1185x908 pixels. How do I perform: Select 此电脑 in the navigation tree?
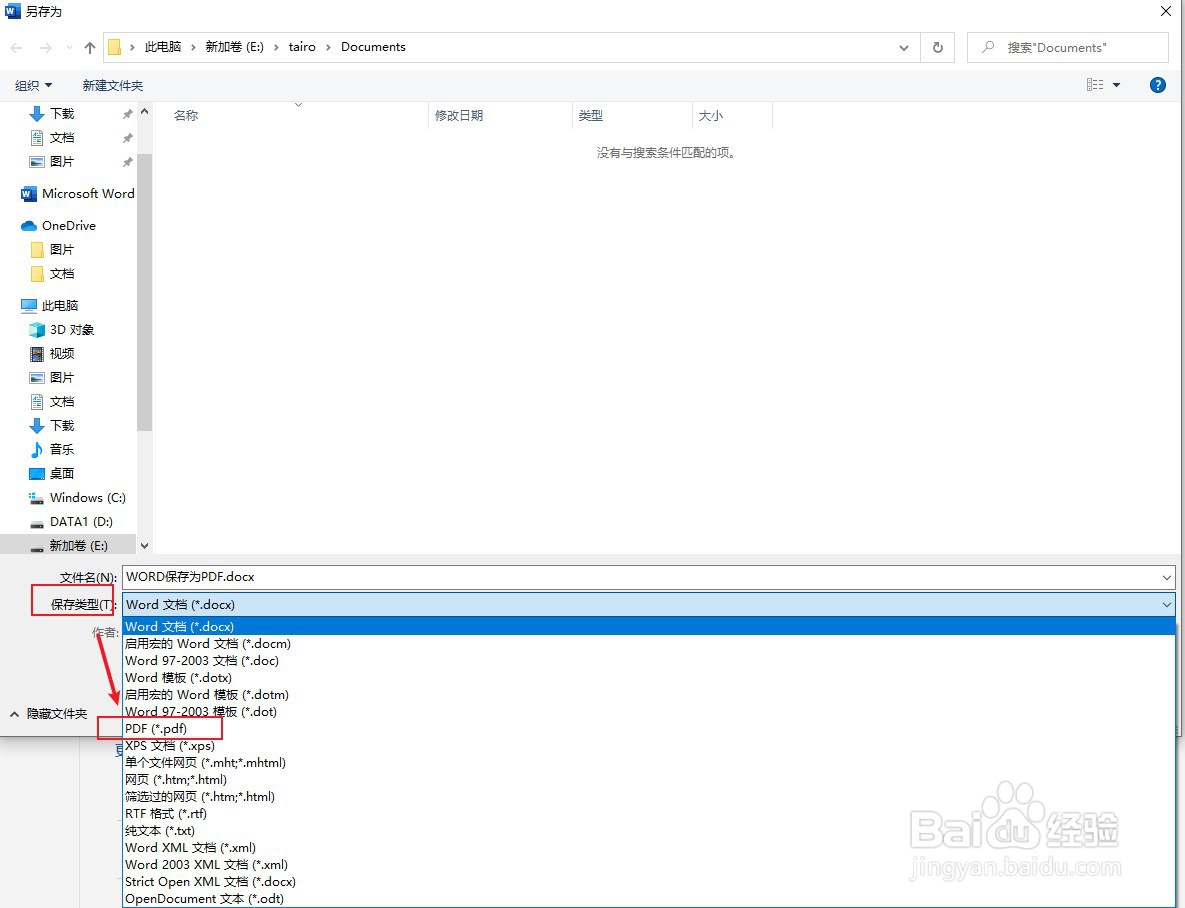[50, 305]
